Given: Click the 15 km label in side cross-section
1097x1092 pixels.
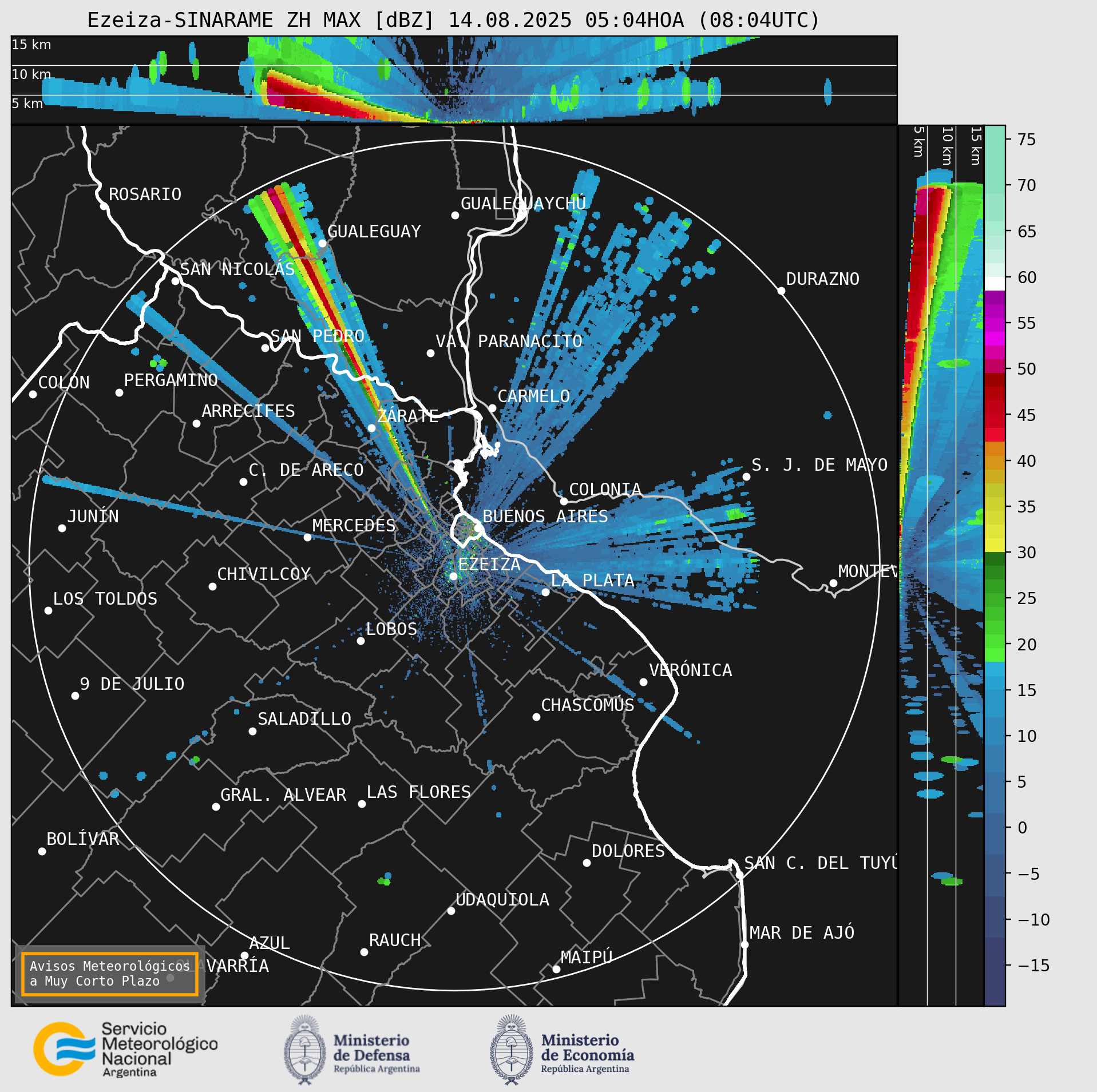Looking at the screenshot, I should pos(976,146).
